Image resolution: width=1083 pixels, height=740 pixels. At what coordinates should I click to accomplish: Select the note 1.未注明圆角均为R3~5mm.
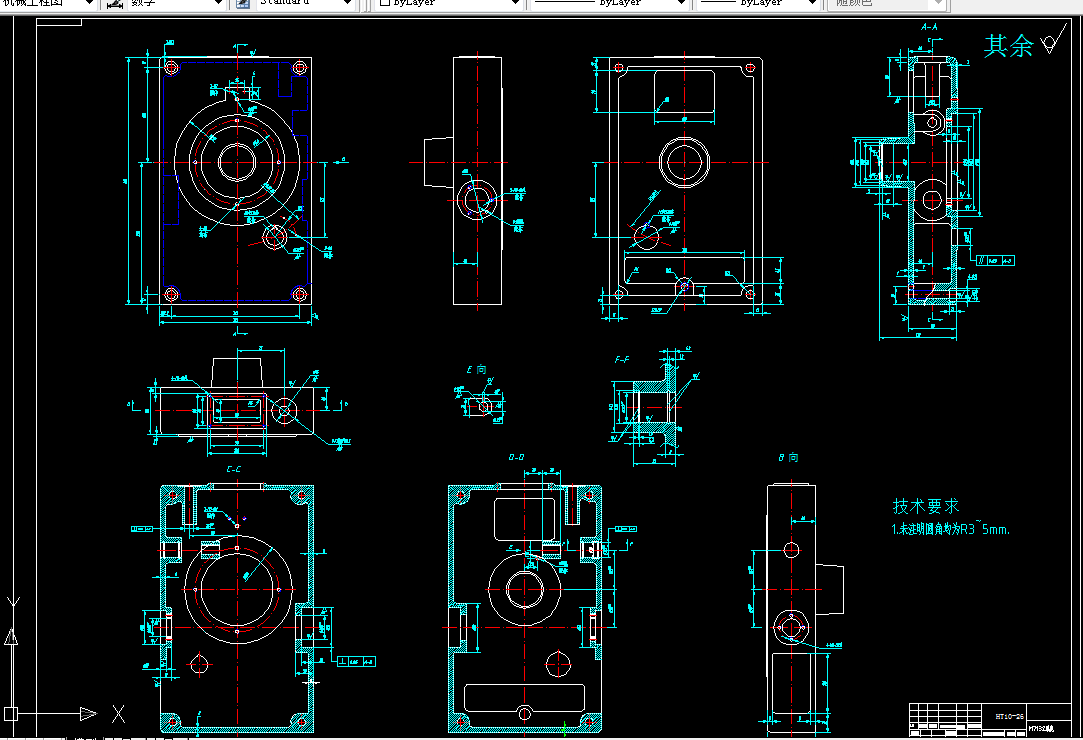pyautogui.click(x=950, y=529)
